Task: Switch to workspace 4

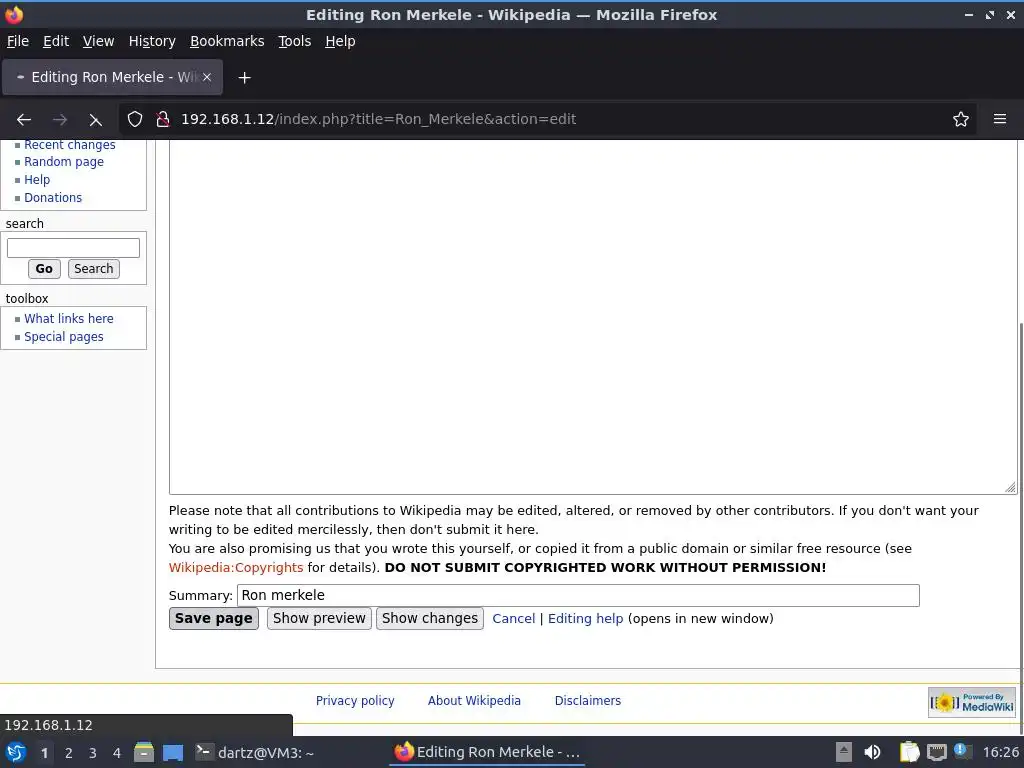Action: 117,753
